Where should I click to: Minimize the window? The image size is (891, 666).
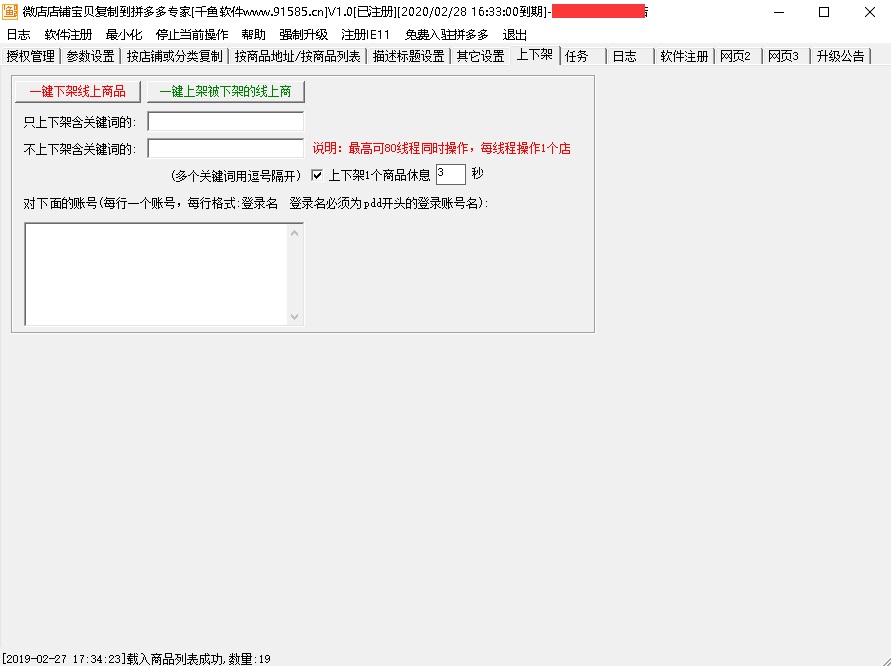pos(779,12)
